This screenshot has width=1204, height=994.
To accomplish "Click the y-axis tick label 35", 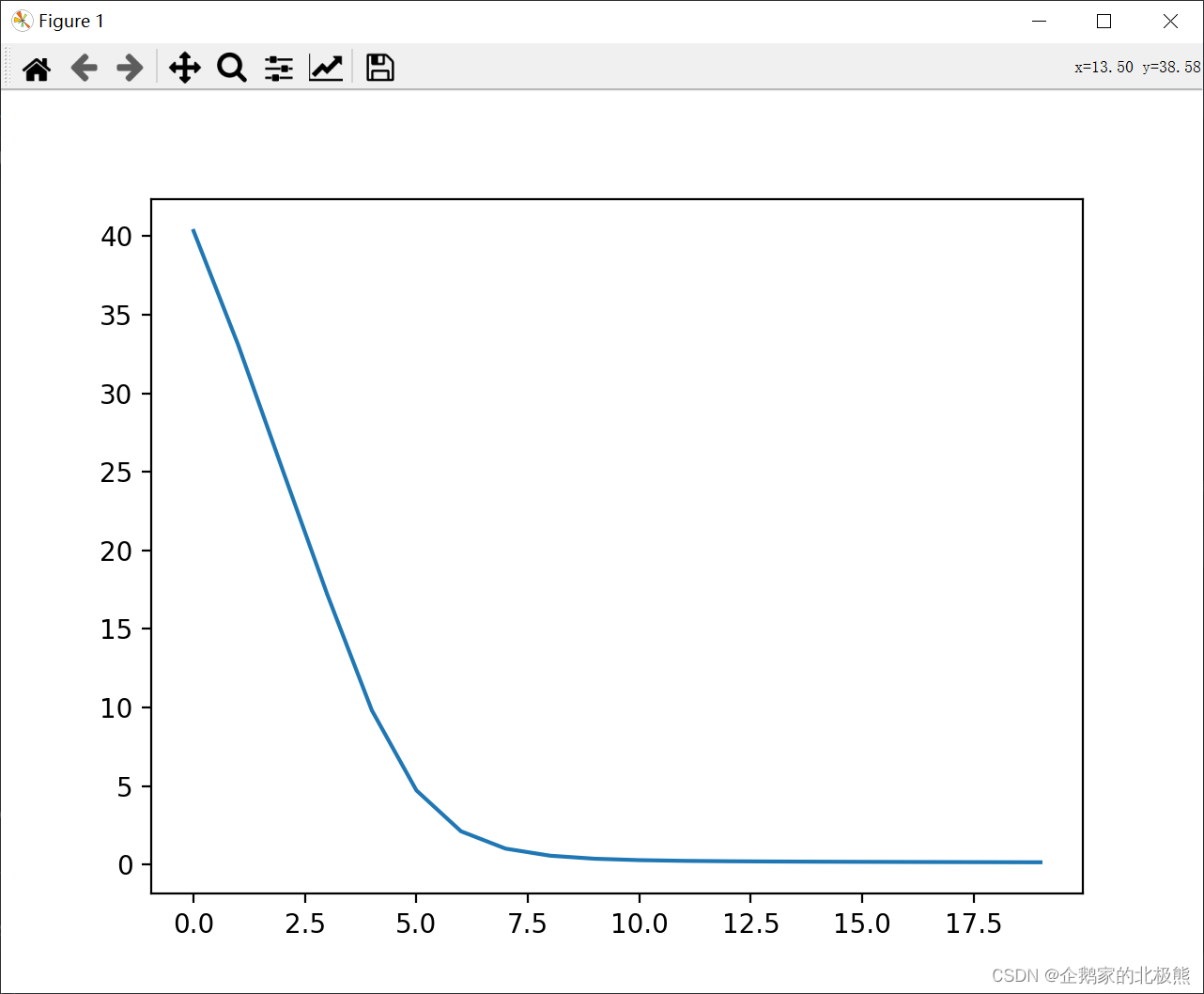I will [116, 315].
